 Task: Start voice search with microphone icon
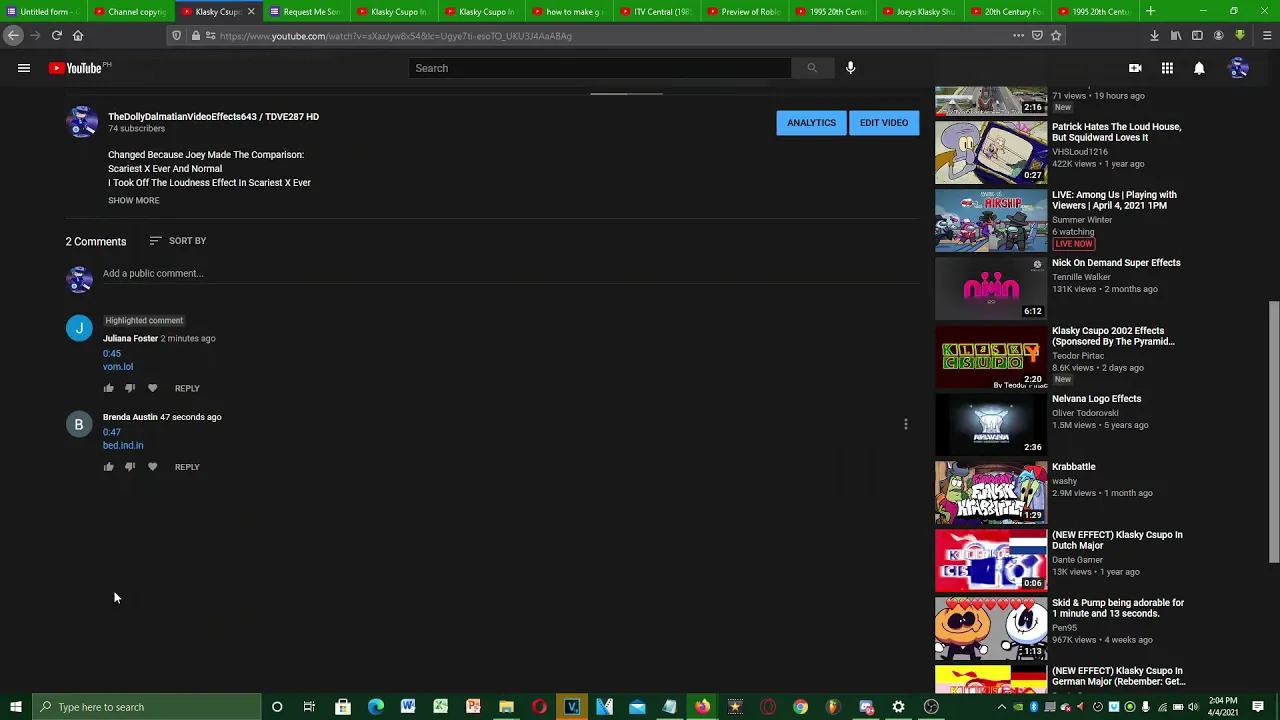pos(850,68)
